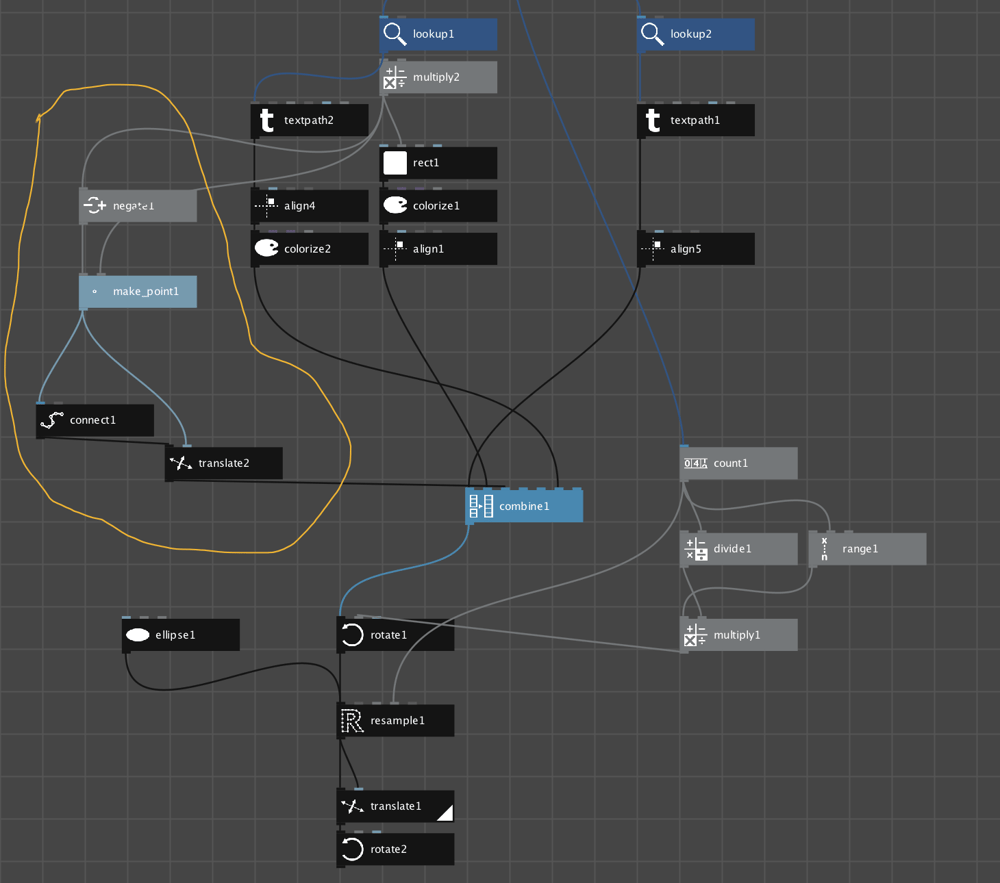Select the translate1 node label
The image size is (1000, 883).
tap(395, 806)
